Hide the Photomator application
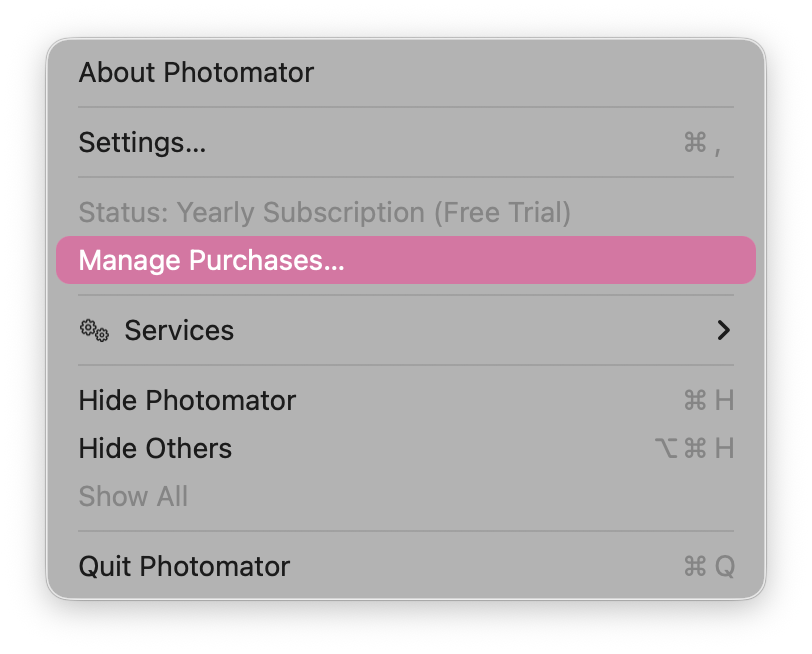This screenshot has height=654, width=812. [187, 400]
